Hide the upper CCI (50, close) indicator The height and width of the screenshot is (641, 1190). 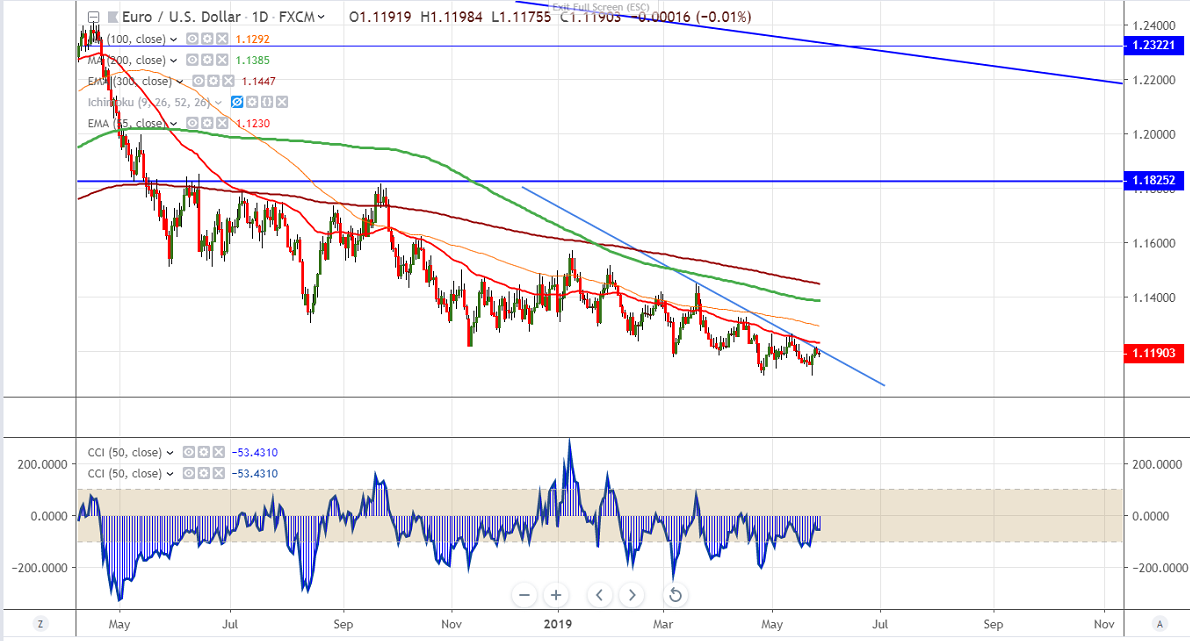pyautogui.click(x=189, y=452)
